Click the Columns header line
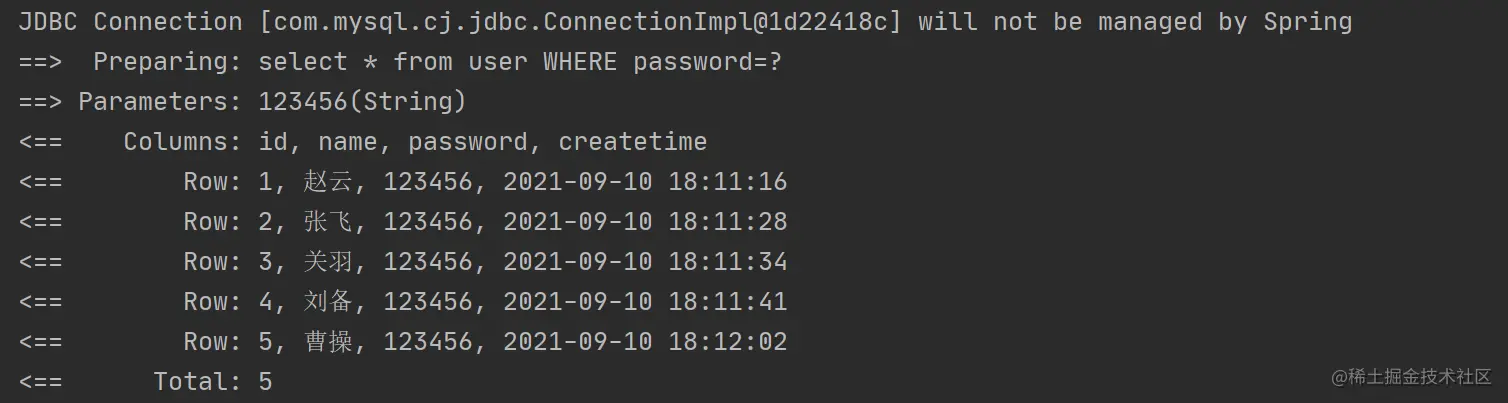This screenshot has width=1508, height=403. (362, 142)
